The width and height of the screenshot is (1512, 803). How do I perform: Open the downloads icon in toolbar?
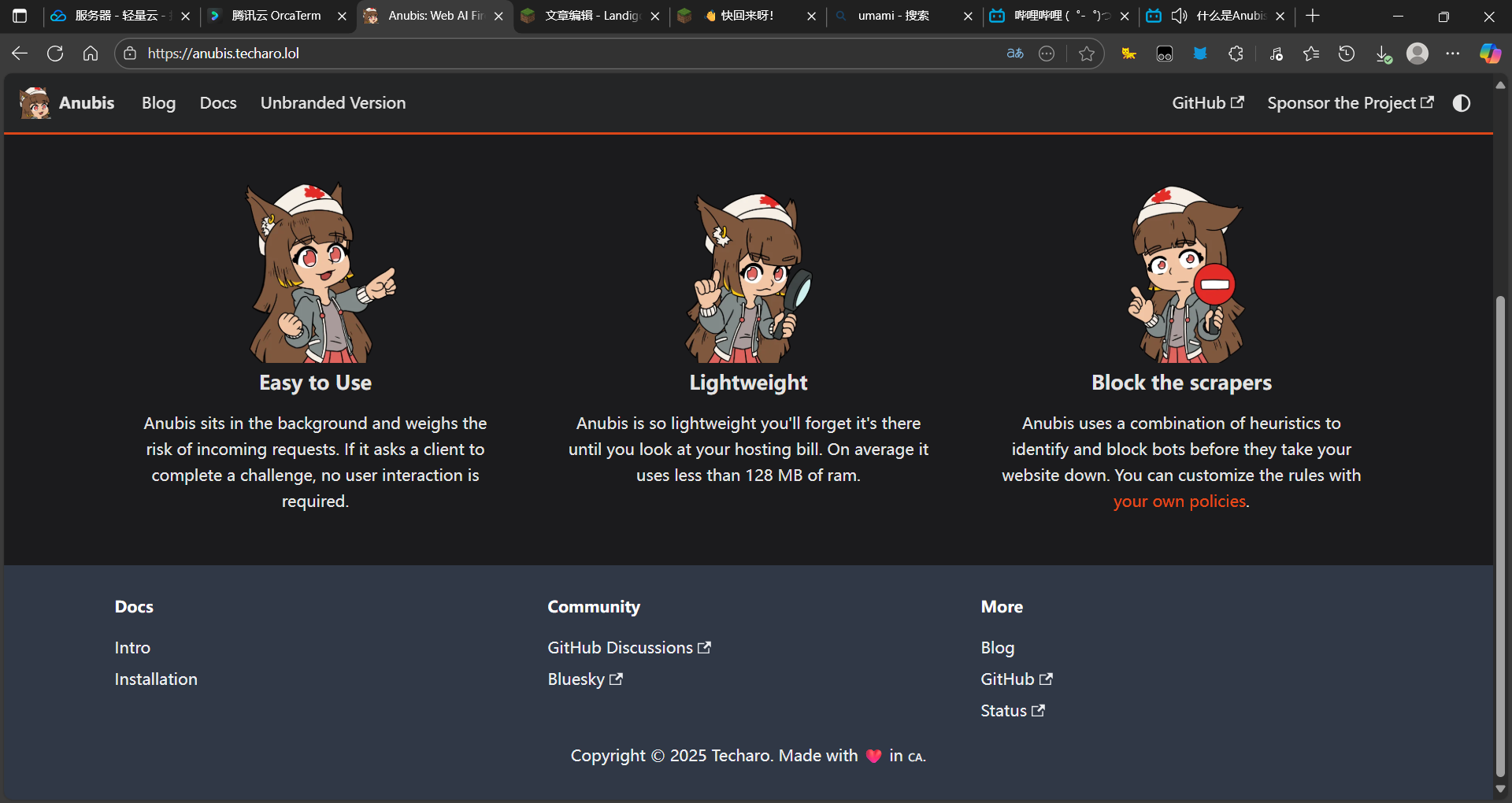(1383, 54)
